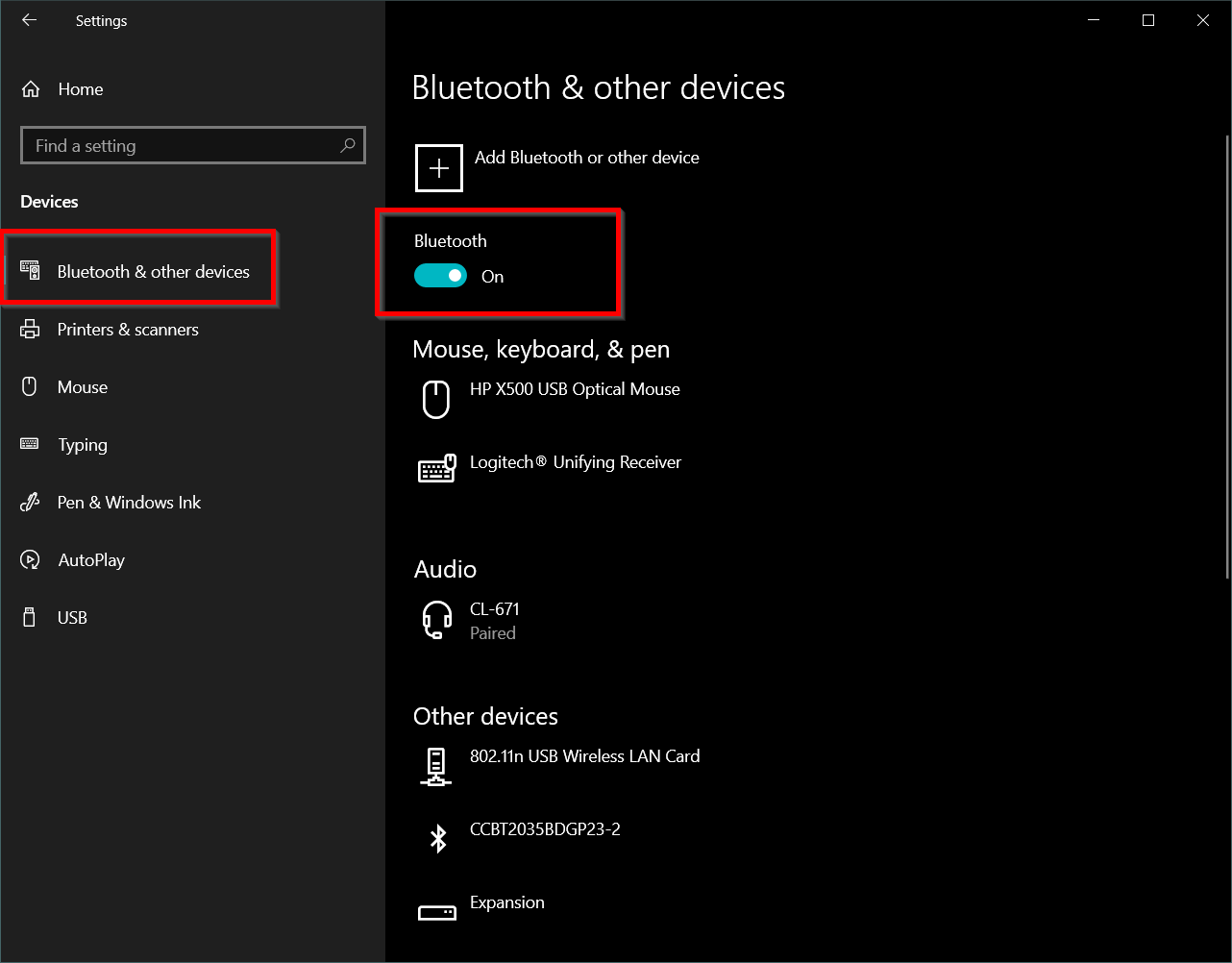
Task: Open Mouse settings via the mouse icon
Action: pyautogui.click(x=31, y=386)
